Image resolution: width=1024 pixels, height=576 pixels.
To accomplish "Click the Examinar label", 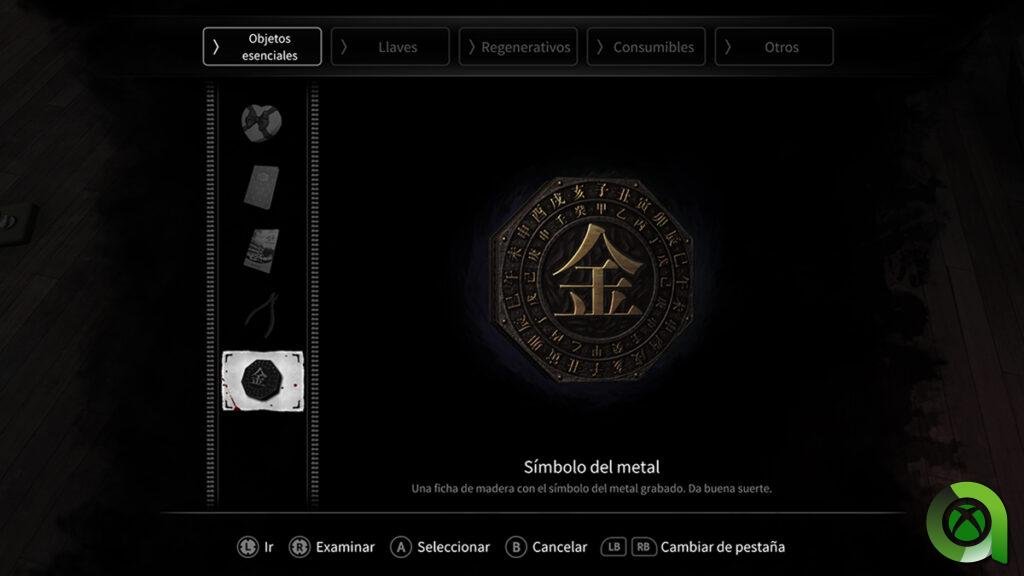I will click(x=345, y=547).
